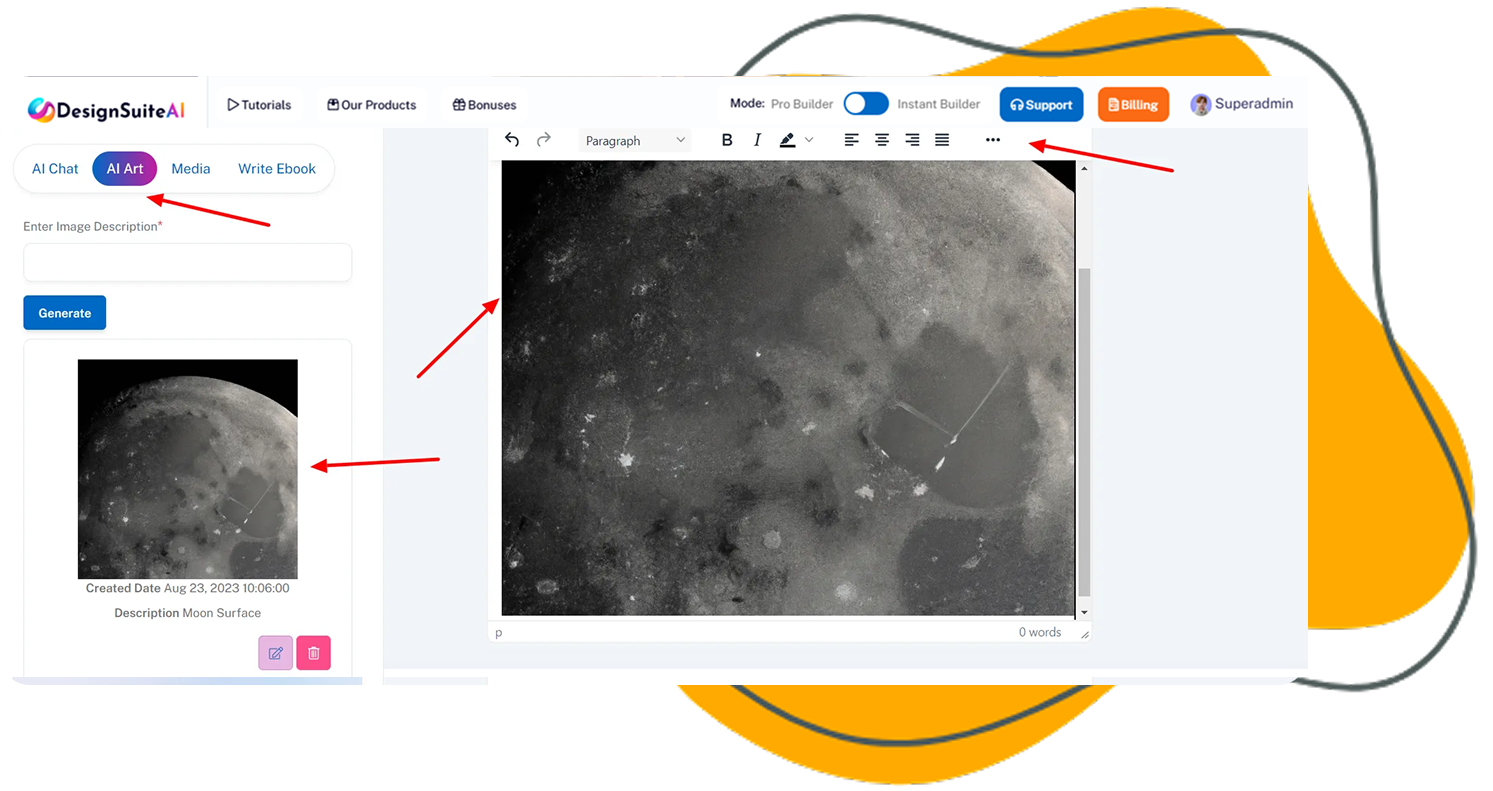The image size is (1493, 791).
Task: Open the Paragraph style dropdown
Action: point(635,141)
